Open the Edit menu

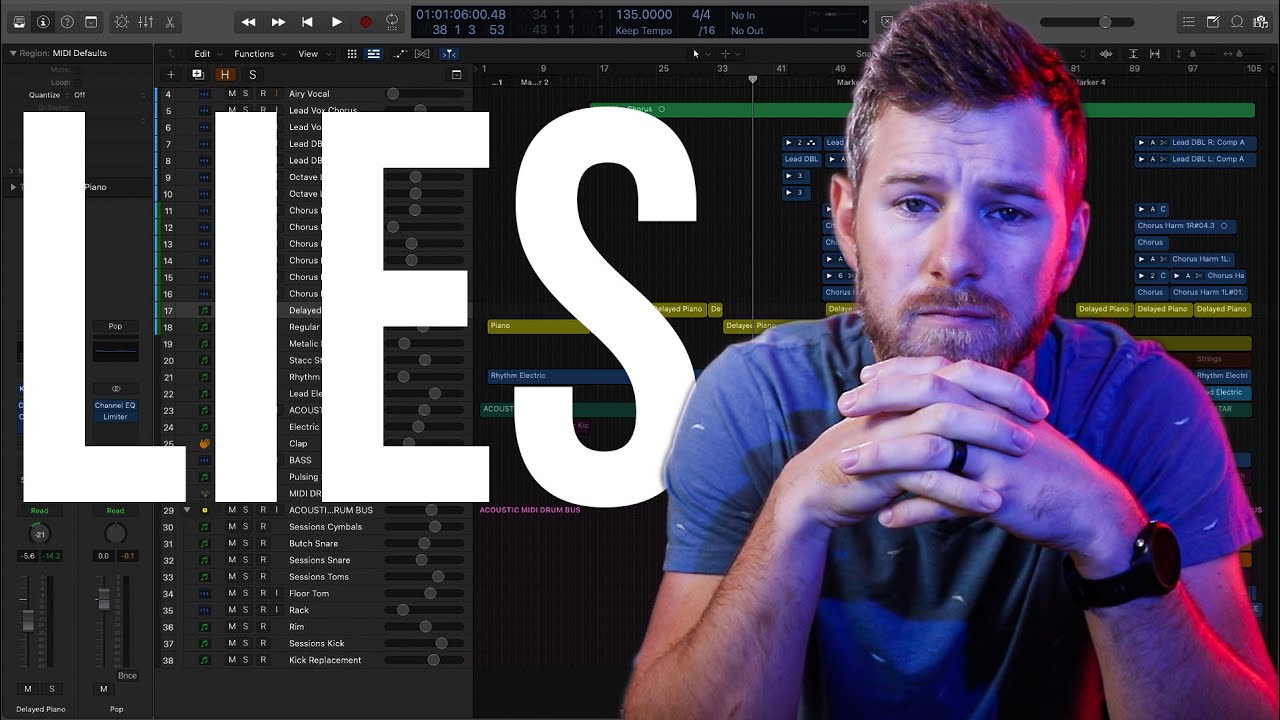(202, 54)
